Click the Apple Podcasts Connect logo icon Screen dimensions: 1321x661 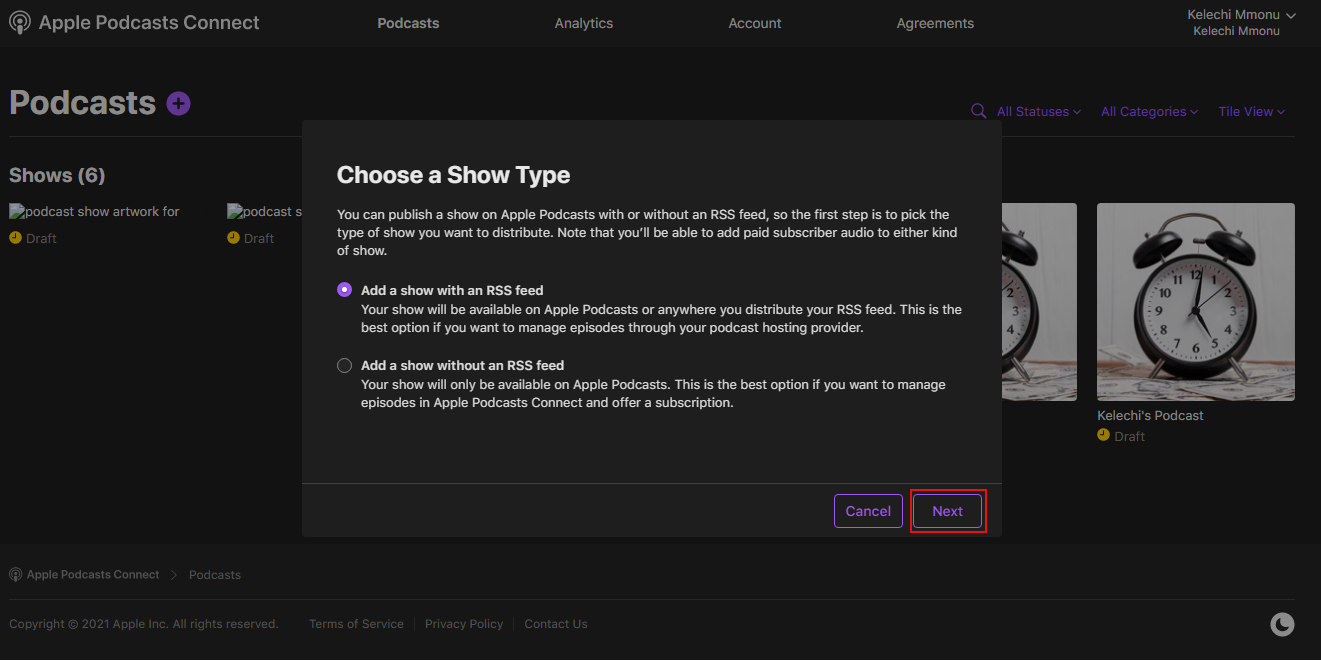tap(19, 23)
